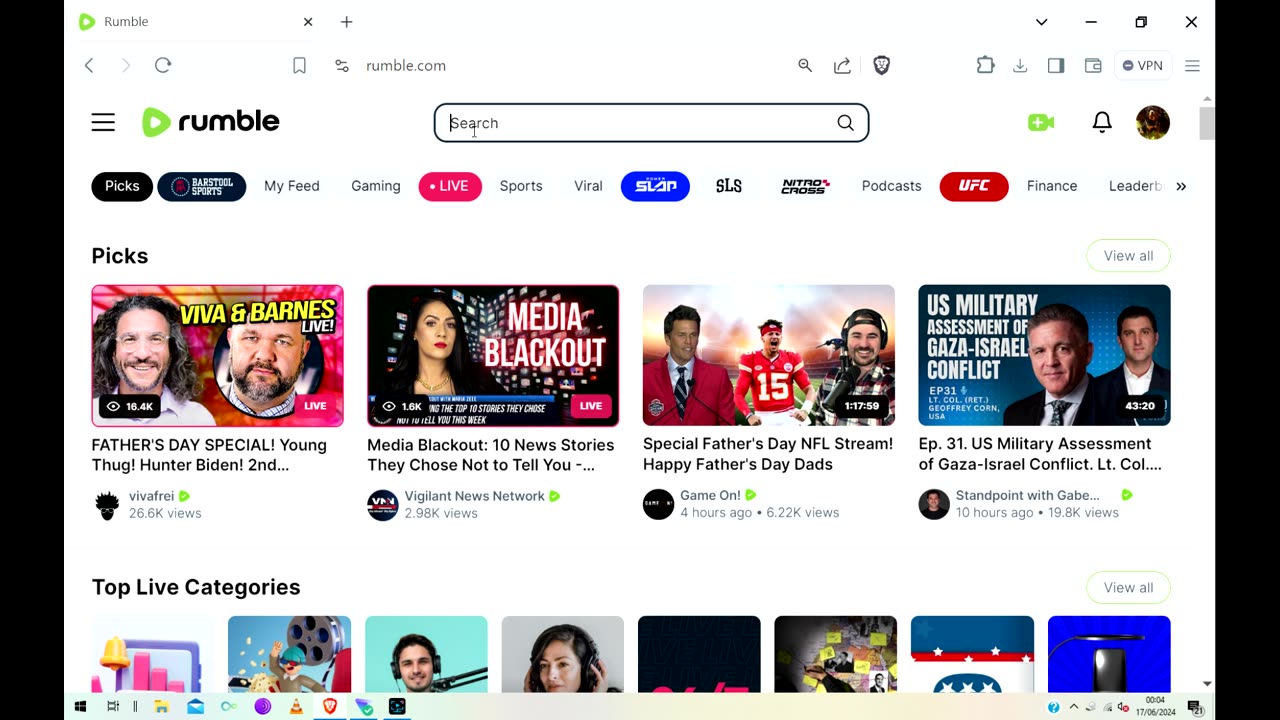Open the Gaming category
The image size is (1280, 720).
click(x=376, y=186)
